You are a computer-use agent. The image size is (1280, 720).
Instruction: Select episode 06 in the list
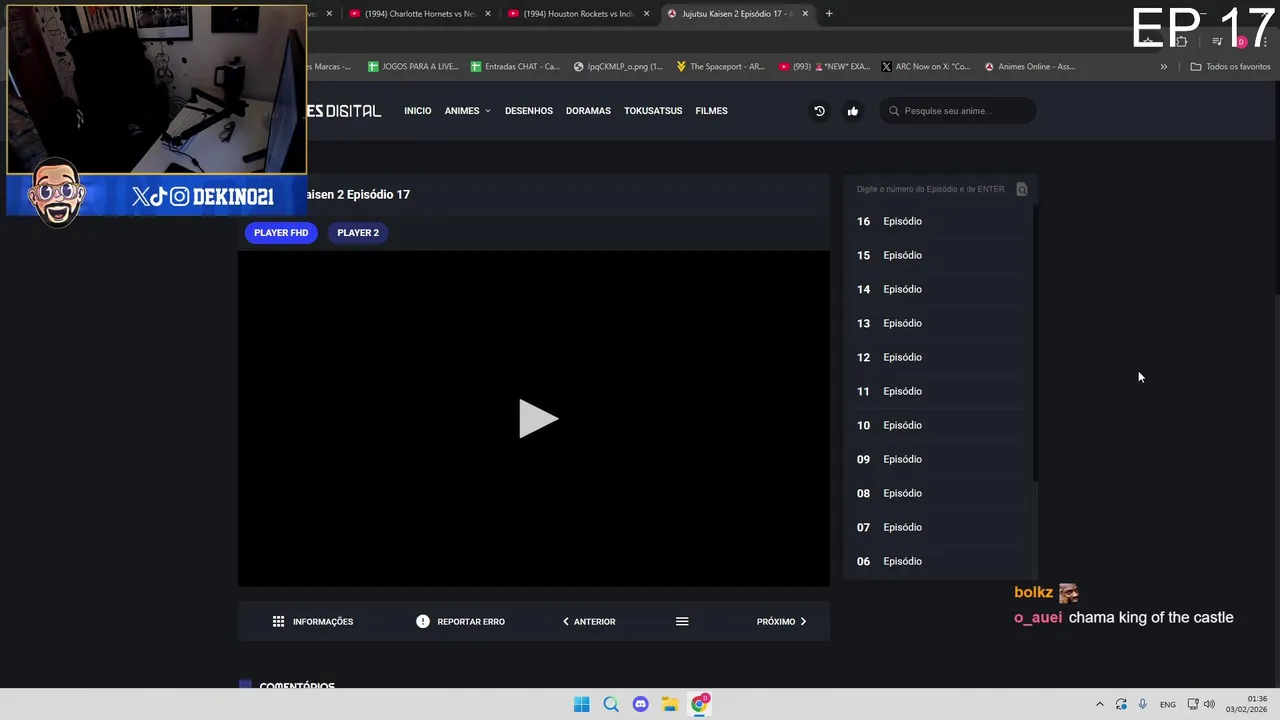937,561
